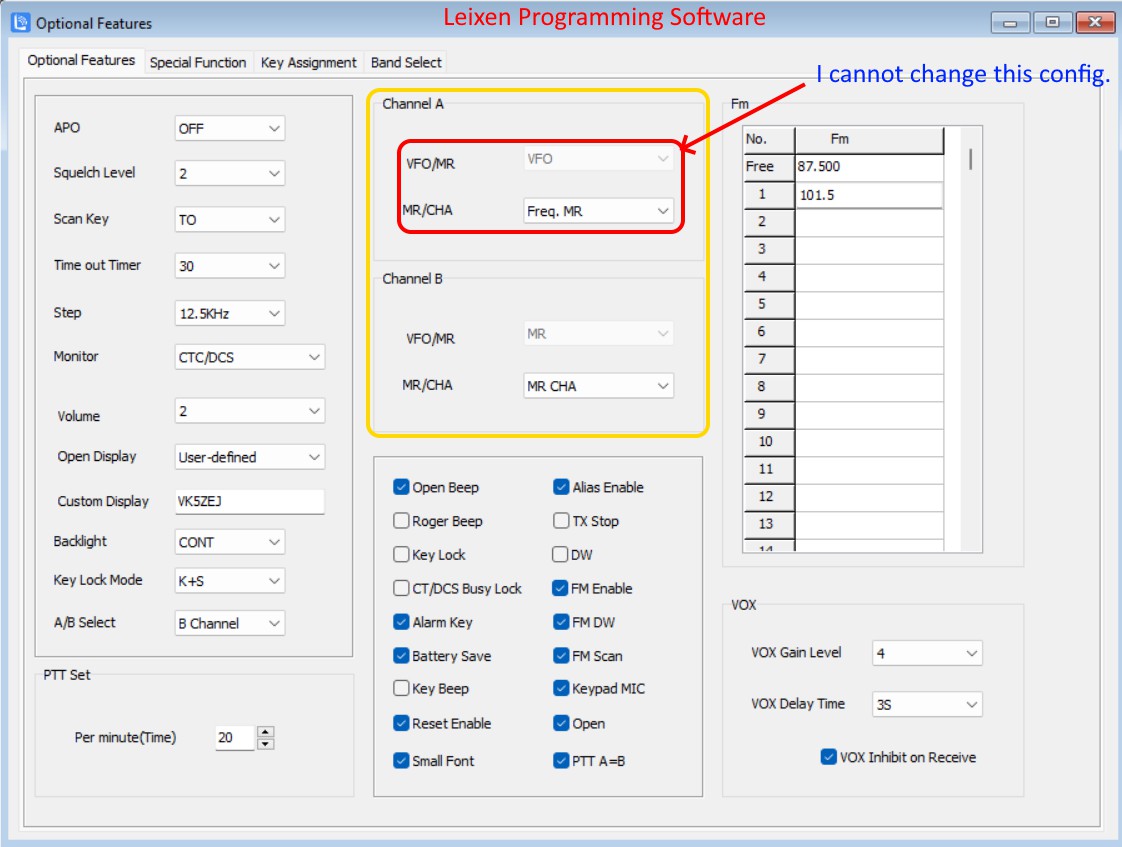The image size is (1122, 847).
Task: Open the VOX Gain Level dropdown
Action: (927, 653)
